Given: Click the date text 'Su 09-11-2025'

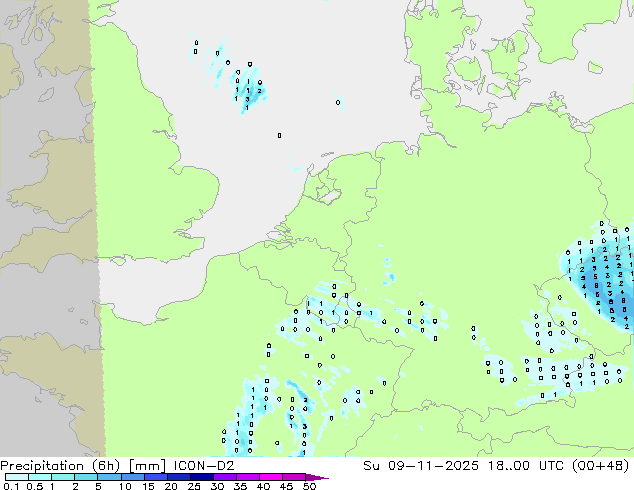Looking at the screenshot, I should (x=421, y=465).
